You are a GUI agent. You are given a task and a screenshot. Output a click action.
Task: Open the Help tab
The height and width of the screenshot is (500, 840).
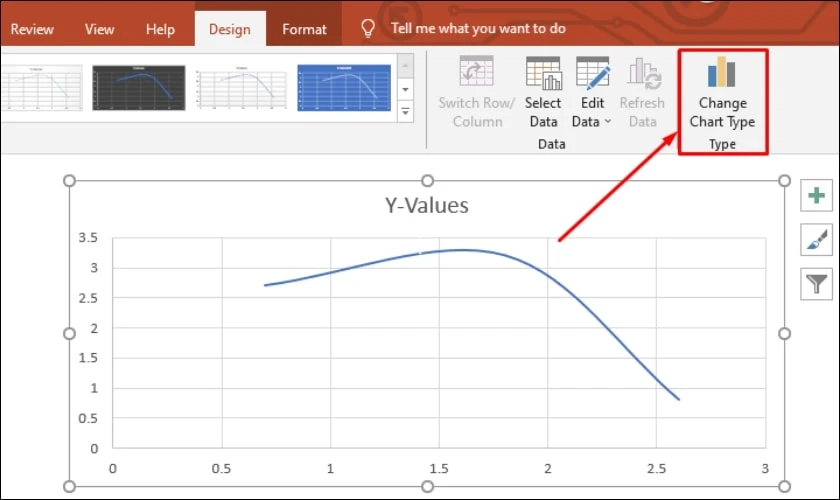[x=160, y=29]
